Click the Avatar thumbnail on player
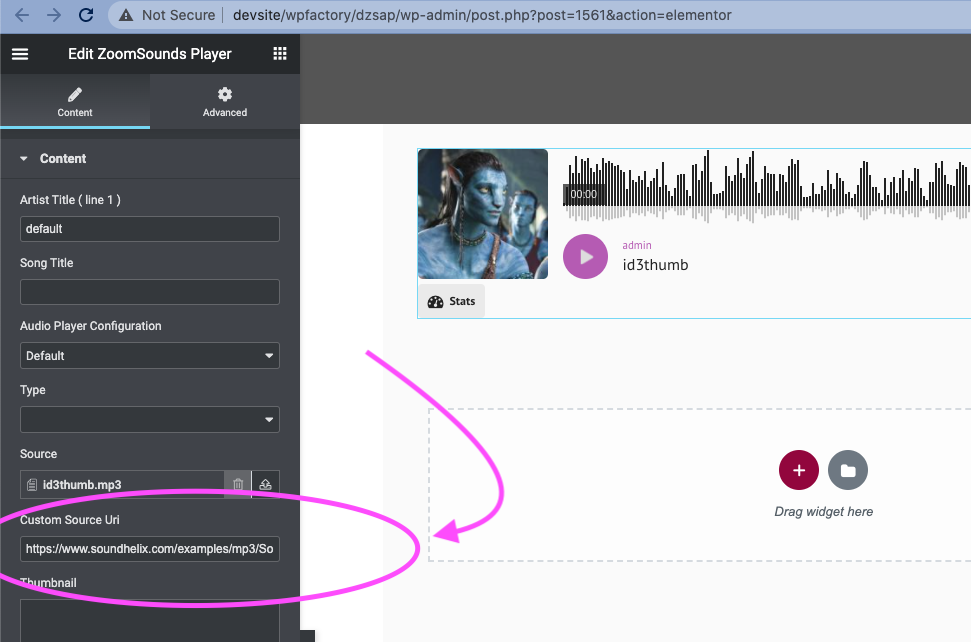This screenshot has height=642, width=971. [x=483, y=214]
